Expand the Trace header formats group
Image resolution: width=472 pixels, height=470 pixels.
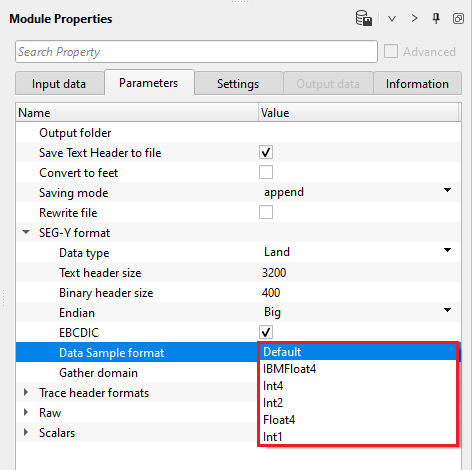(x=26, y=392)
